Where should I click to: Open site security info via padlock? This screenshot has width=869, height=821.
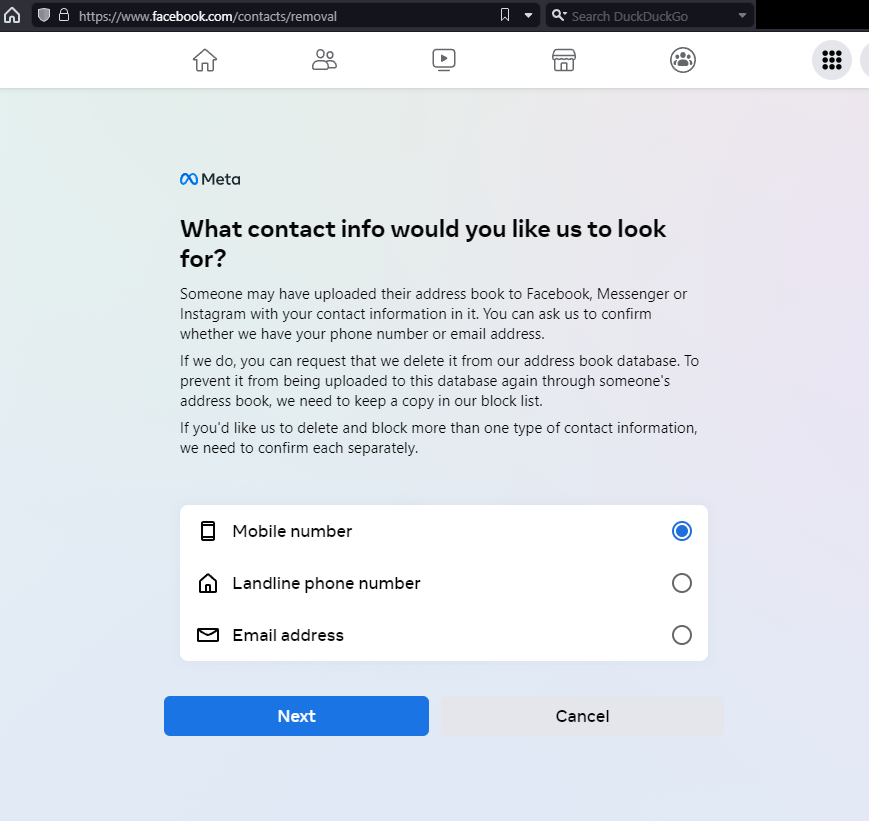click(x=62, y=15)
